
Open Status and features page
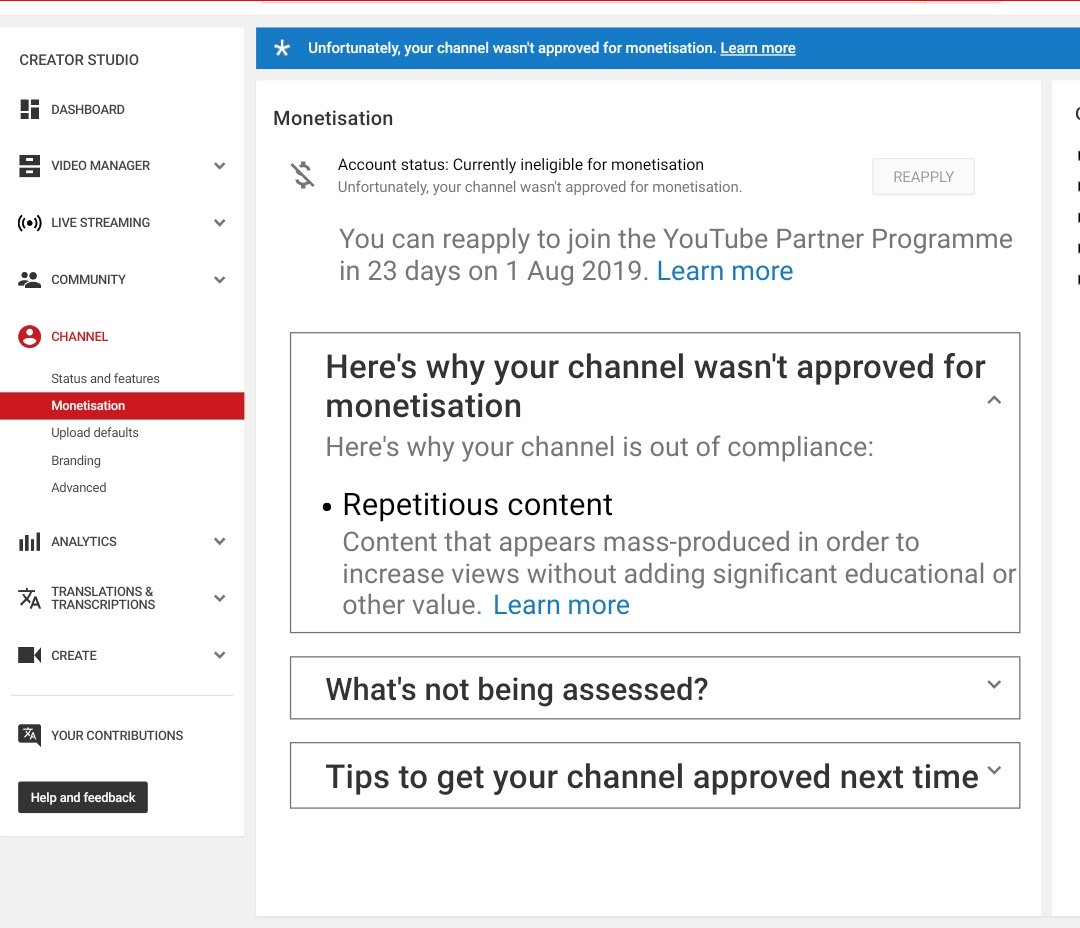point(105,379)
